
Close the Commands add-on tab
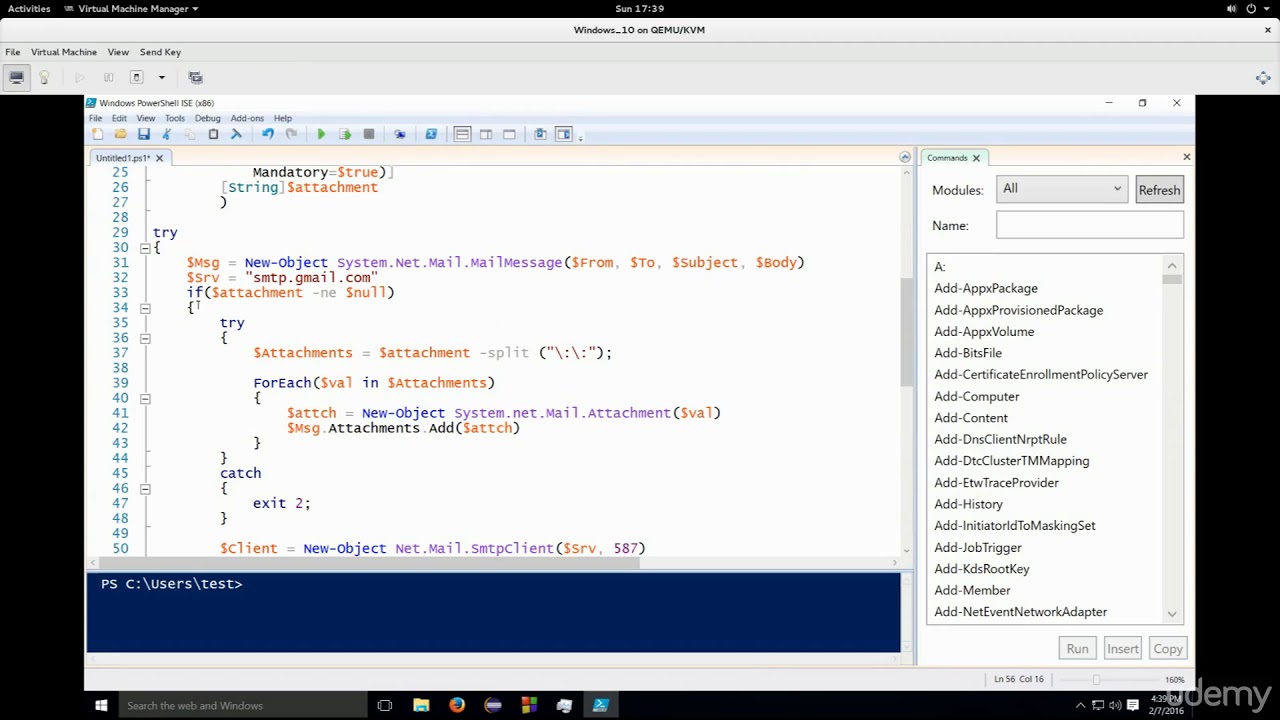pos(976,158)
